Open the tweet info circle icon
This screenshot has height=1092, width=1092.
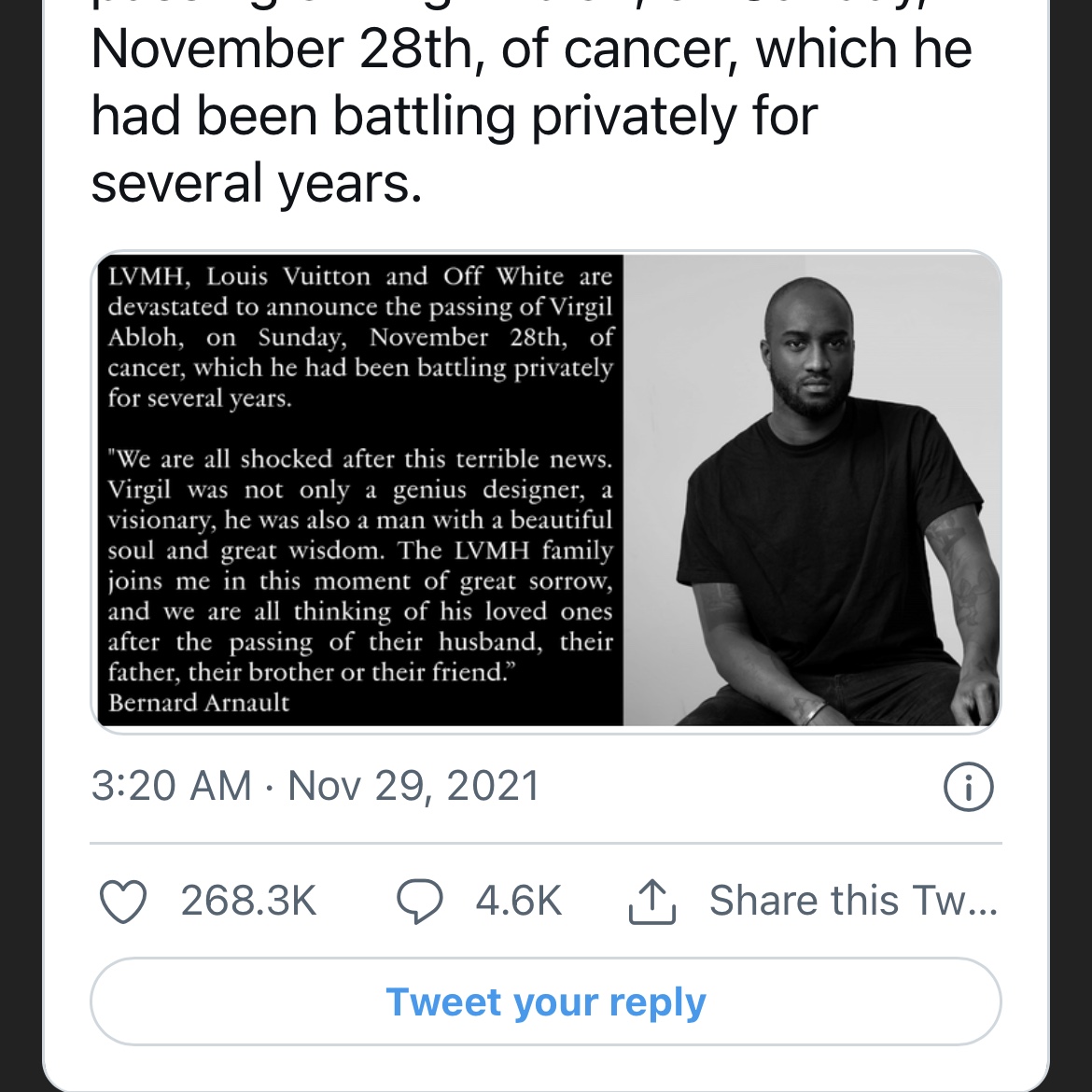pos(968,787)
